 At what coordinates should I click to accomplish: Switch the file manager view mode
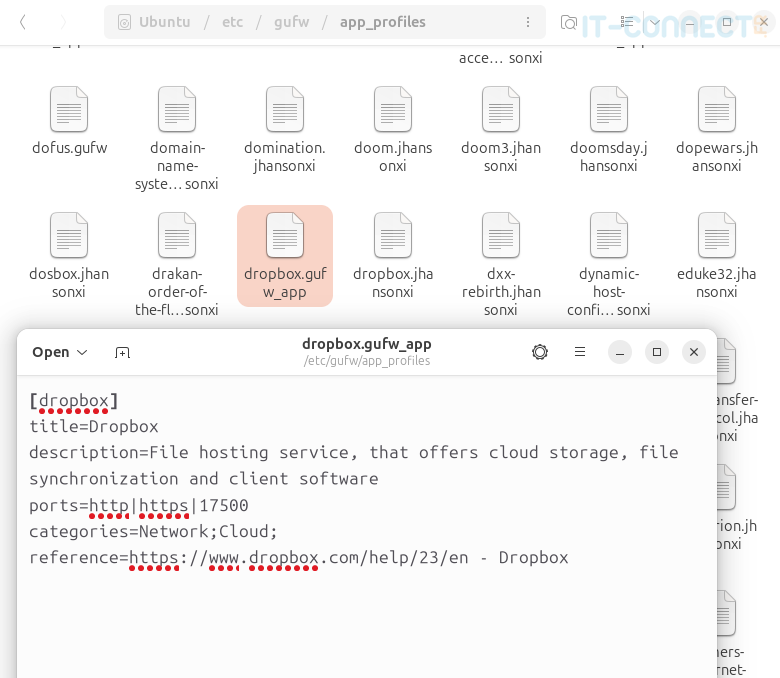click(x=627, y=22)
